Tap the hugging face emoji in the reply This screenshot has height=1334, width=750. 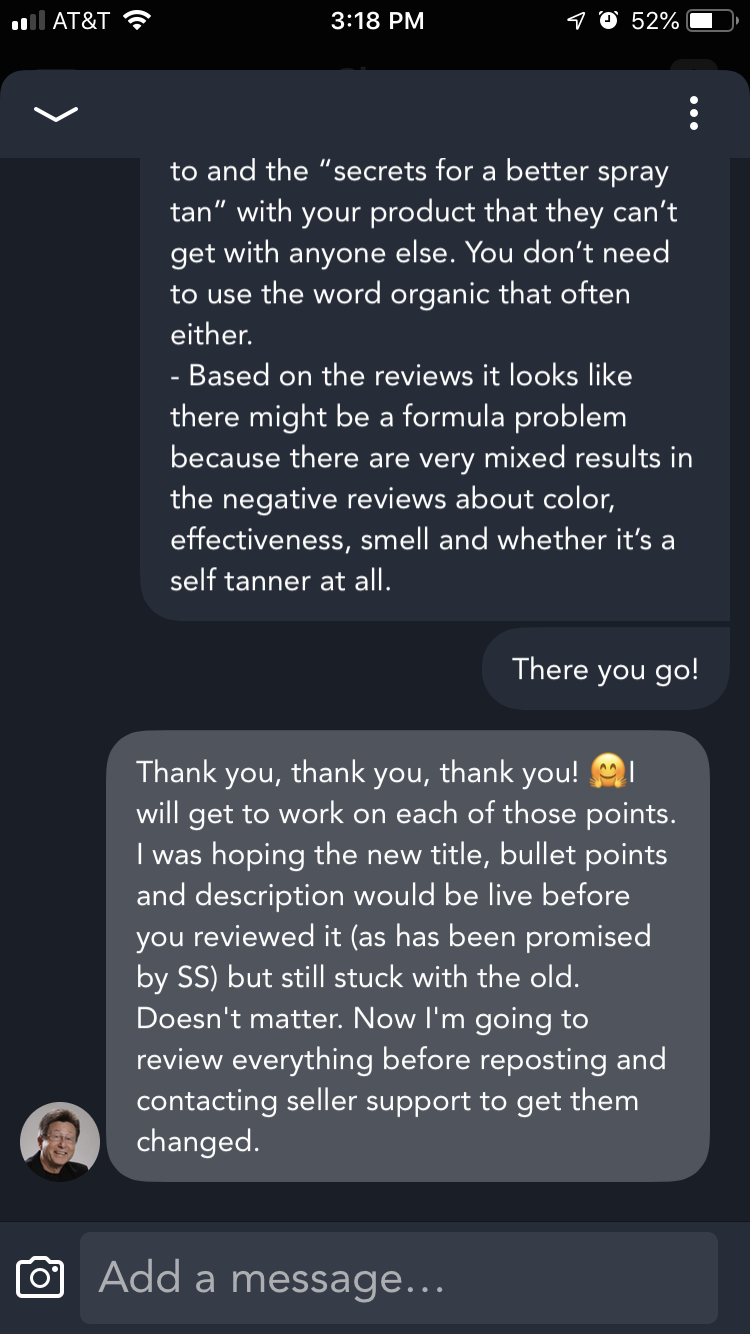pos(608,771)
